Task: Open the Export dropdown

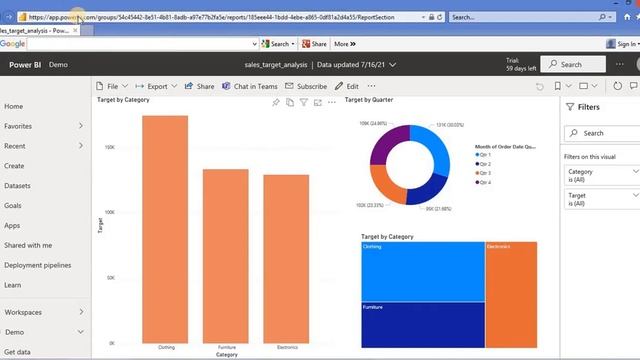Action: [156, 86]
